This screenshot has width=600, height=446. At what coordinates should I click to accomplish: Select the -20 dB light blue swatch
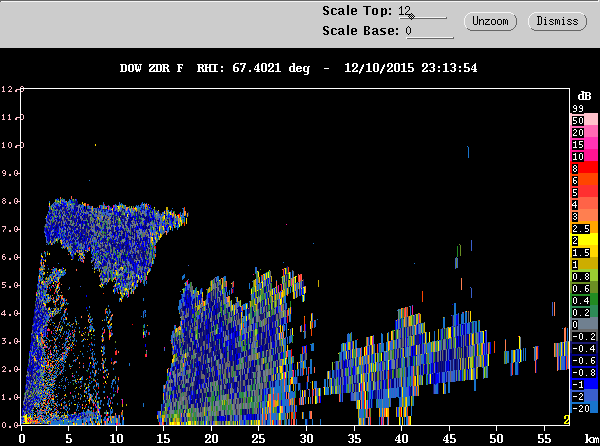pyautogui.click(x=584, y=408)
